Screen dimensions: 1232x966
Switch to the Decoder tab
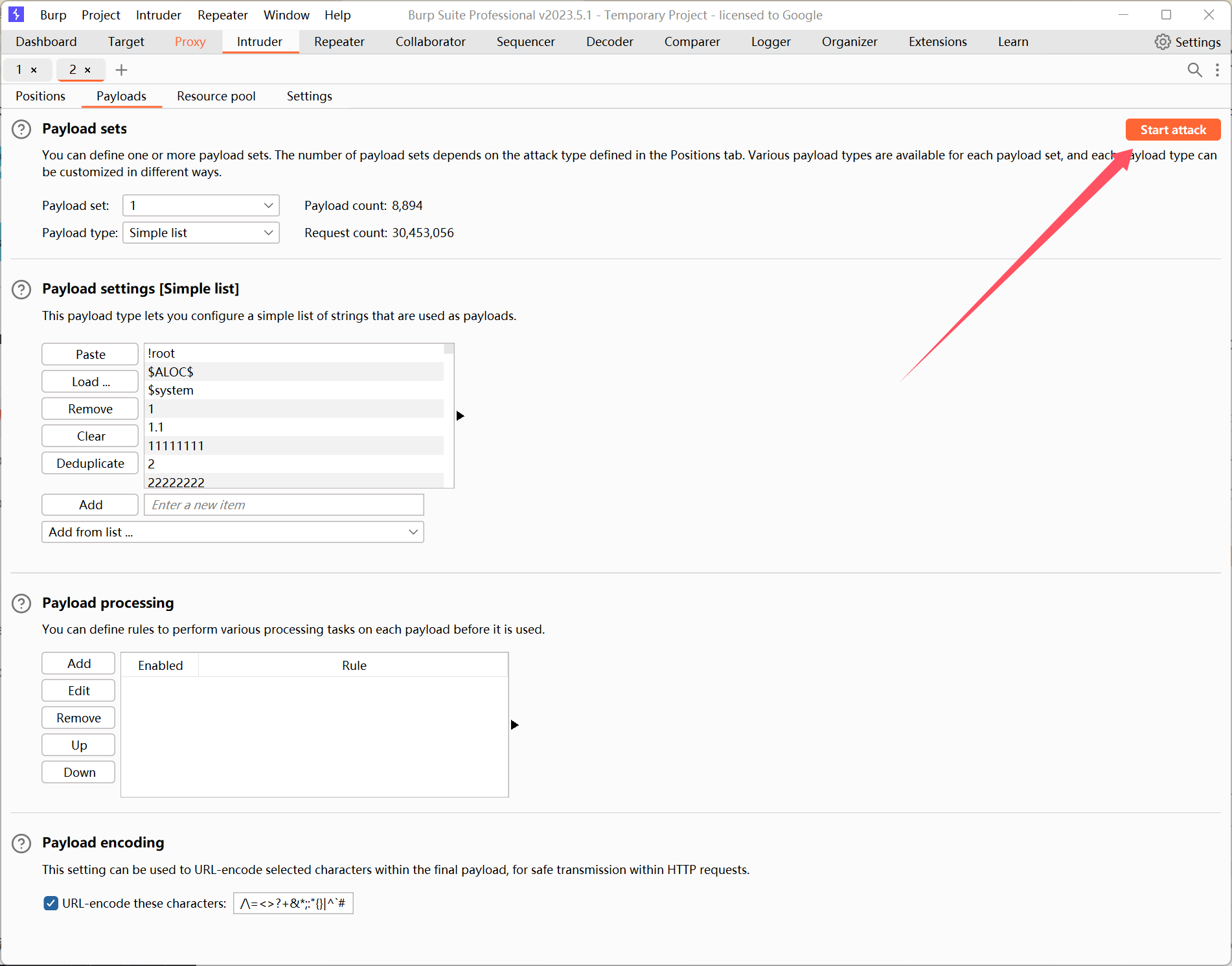click(610, 41)
